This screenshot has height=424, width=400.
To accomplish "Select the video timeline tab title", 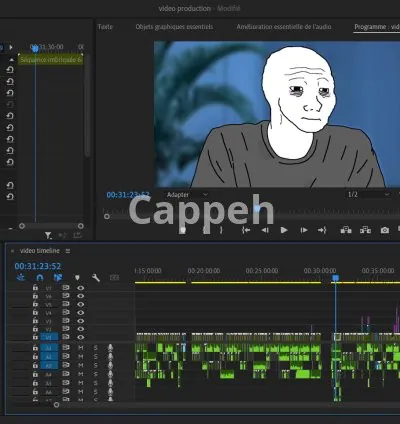I will [40, 251].
